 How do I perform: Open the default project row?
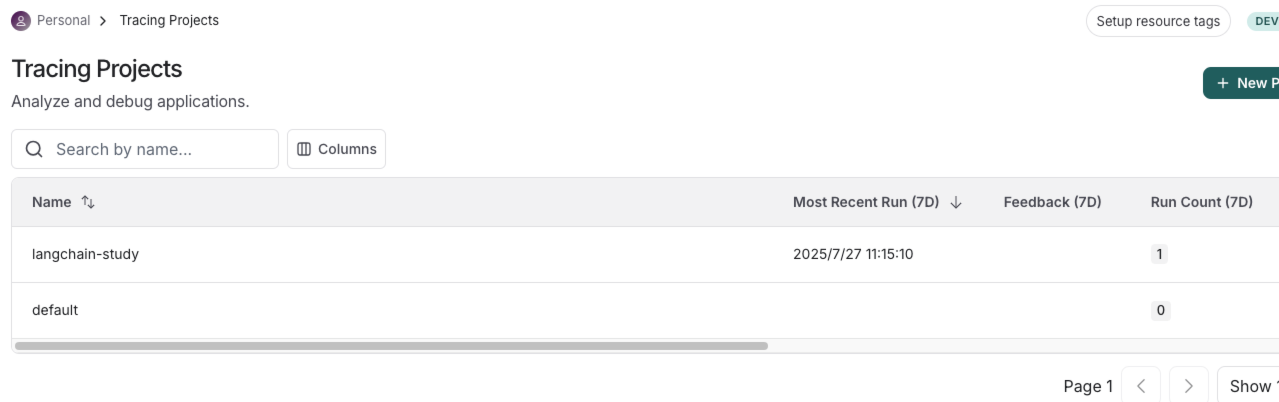click(x=55, y=310)
